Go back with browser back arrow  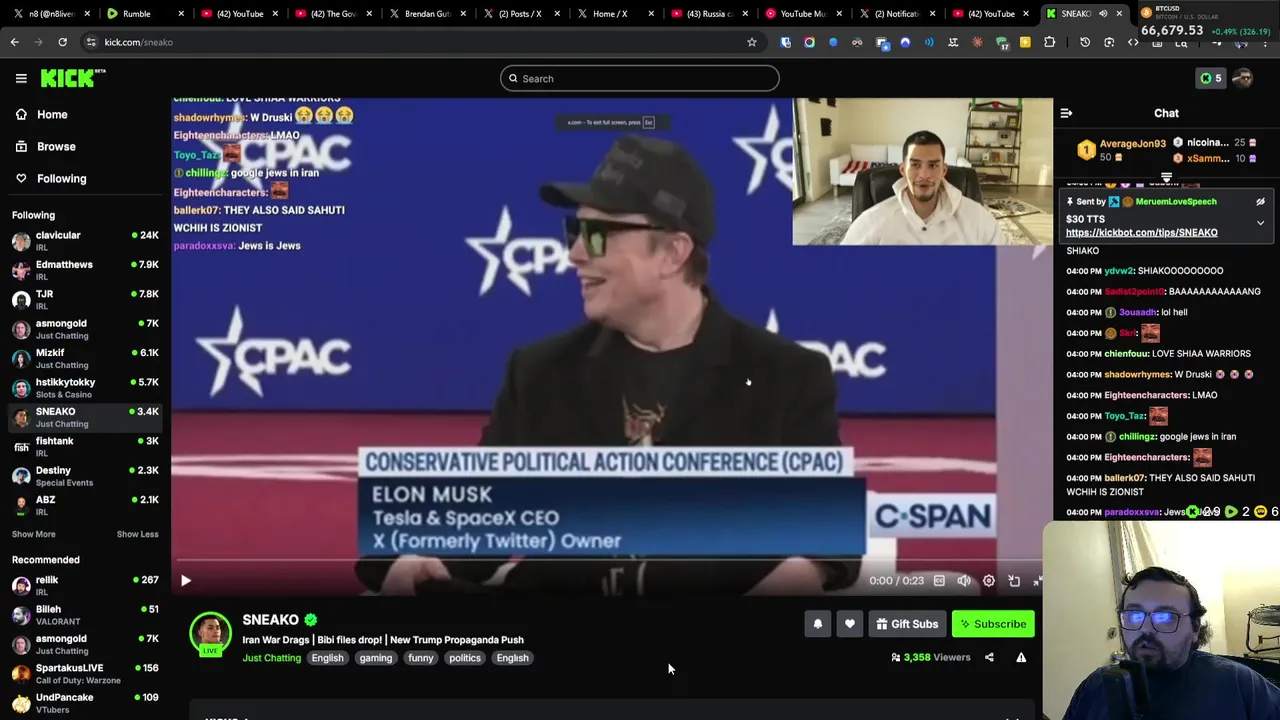pyautogui.click(x=14, y=42)
